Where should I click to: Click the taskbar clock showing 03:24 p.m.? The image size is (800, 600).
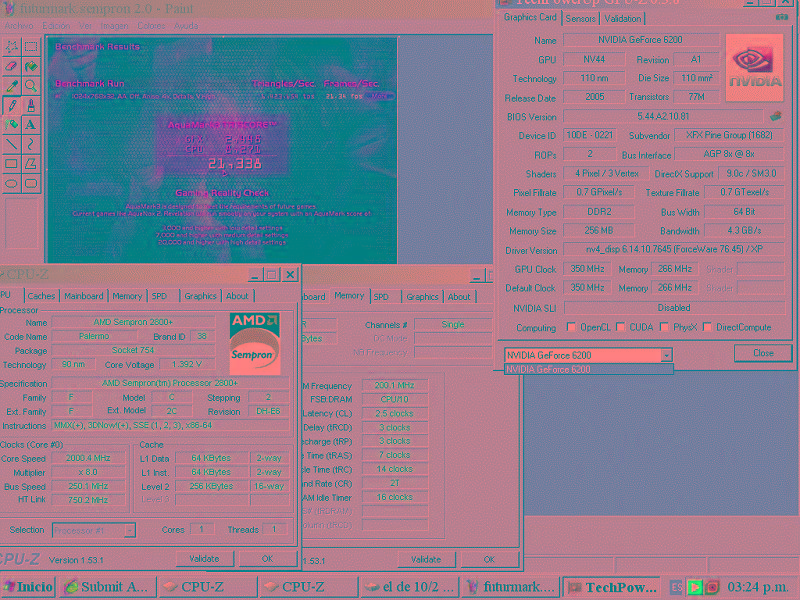tap(757, 587)
